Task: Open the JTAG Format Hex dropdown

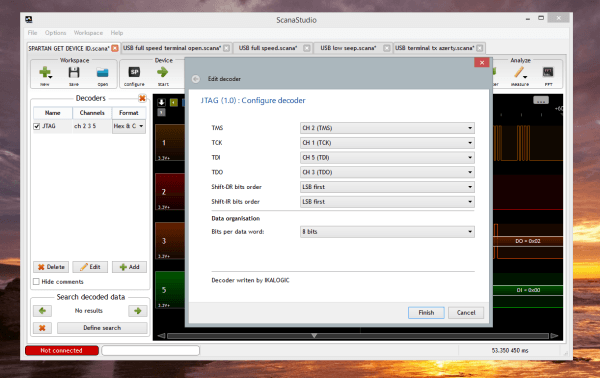Action: click(x=129, y=126)
